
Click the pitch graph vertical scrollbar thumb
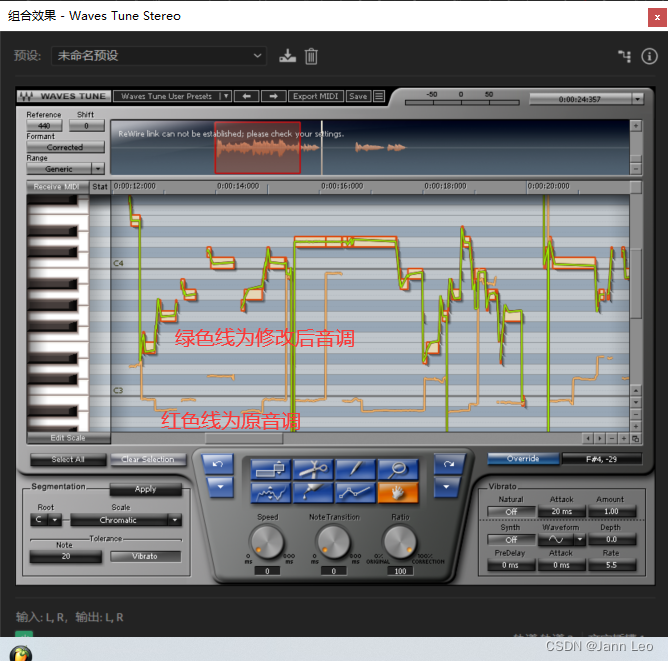pos(636,284)
